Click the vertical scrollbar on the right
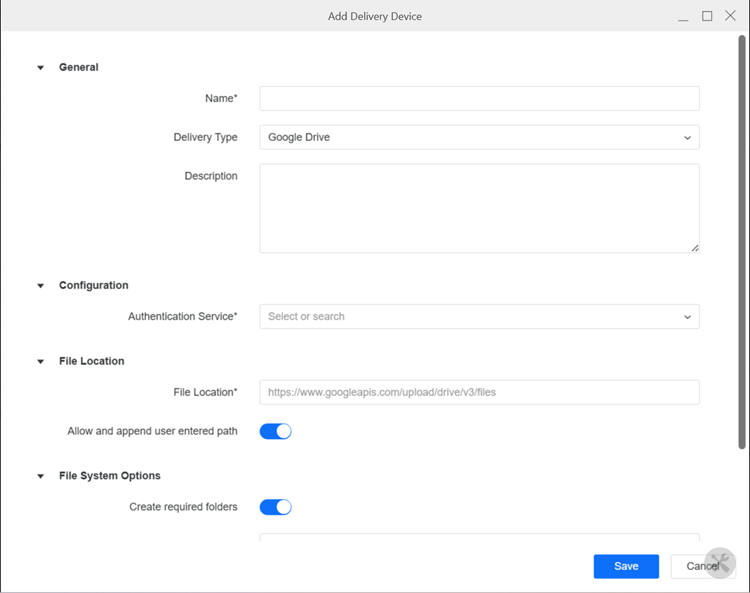The height and width of the screenshot is (593, 750). point(742,240)
